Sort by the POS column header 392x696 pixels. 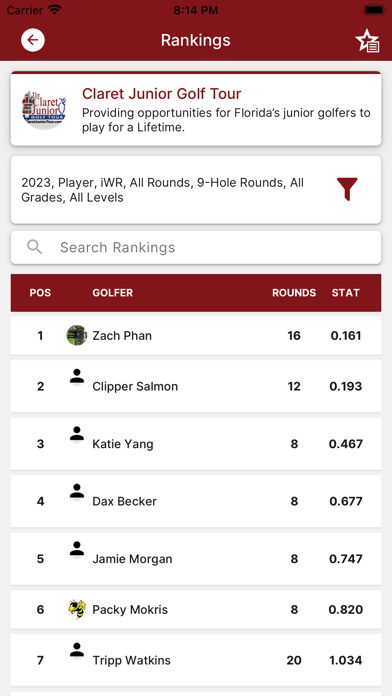tap(40, 293)
